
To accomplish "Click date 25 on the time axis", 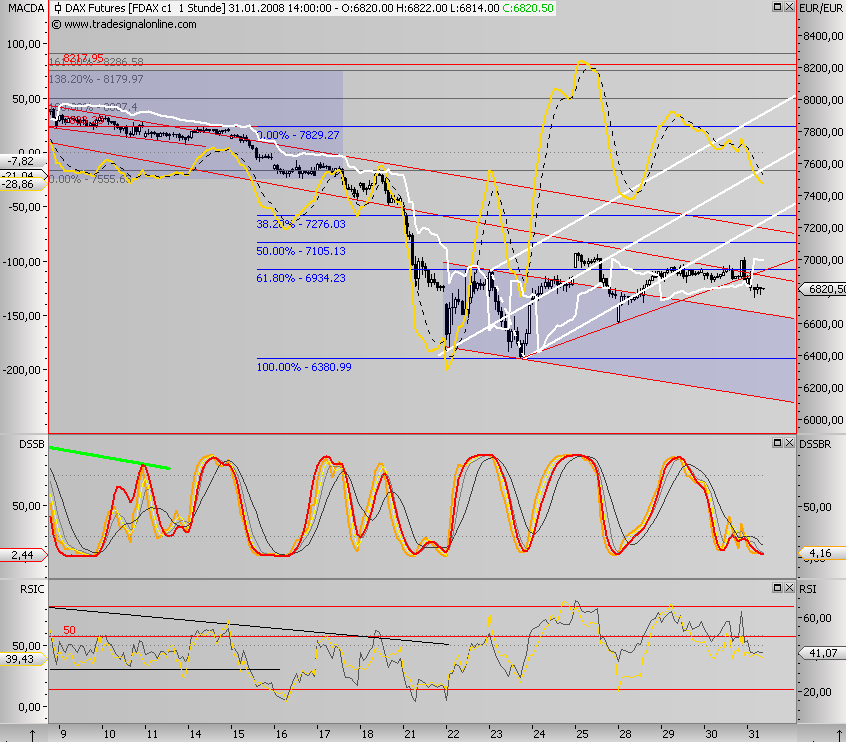I will (582, 734).
